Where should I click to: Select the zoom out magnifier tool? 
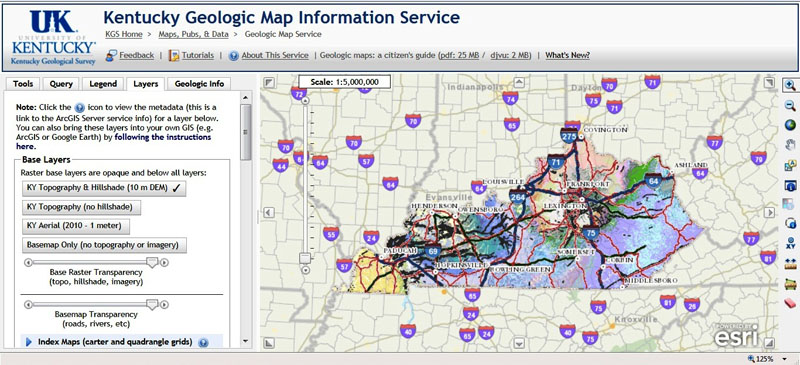coord(790,105)
